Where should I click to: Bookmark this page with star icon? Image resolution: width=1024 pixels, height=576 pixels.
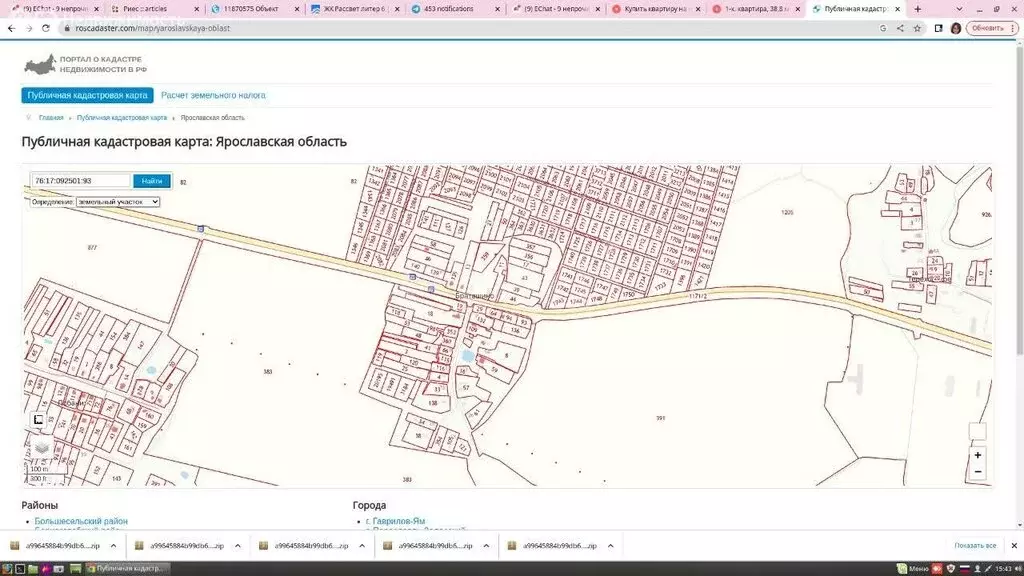click(x=917, y=28)
